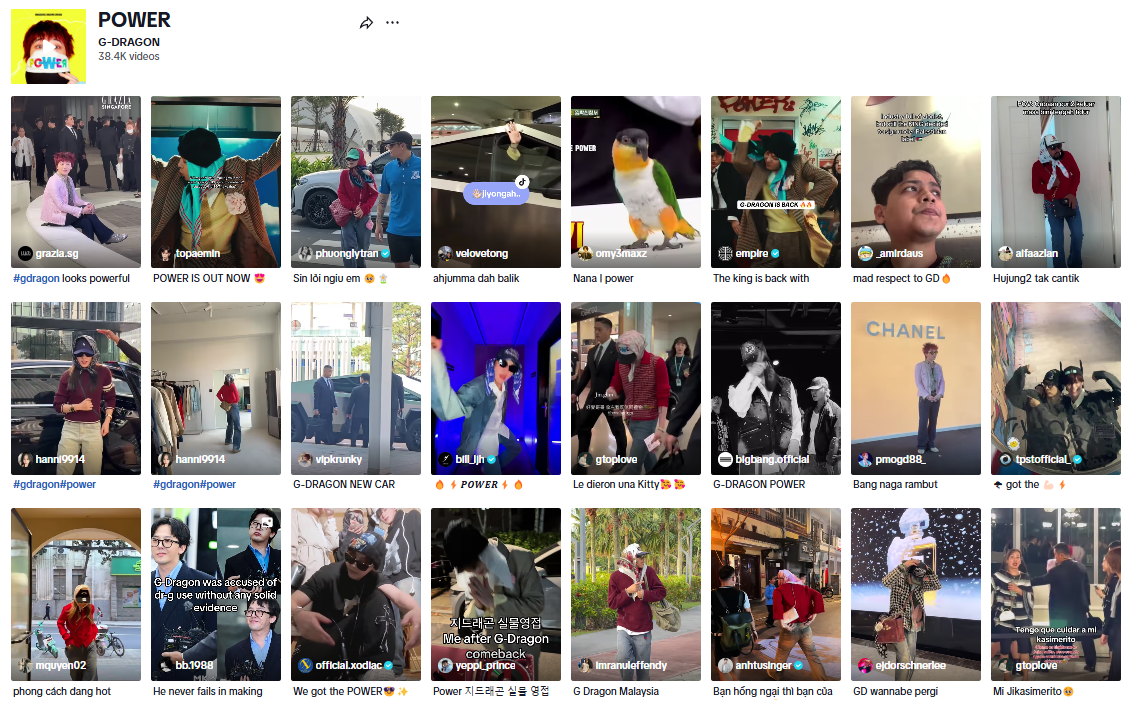Image resolution: width=1140 pixels, height=701 pixels.
Task: Click the username yeppi_prince
Action: click(485, 666)
